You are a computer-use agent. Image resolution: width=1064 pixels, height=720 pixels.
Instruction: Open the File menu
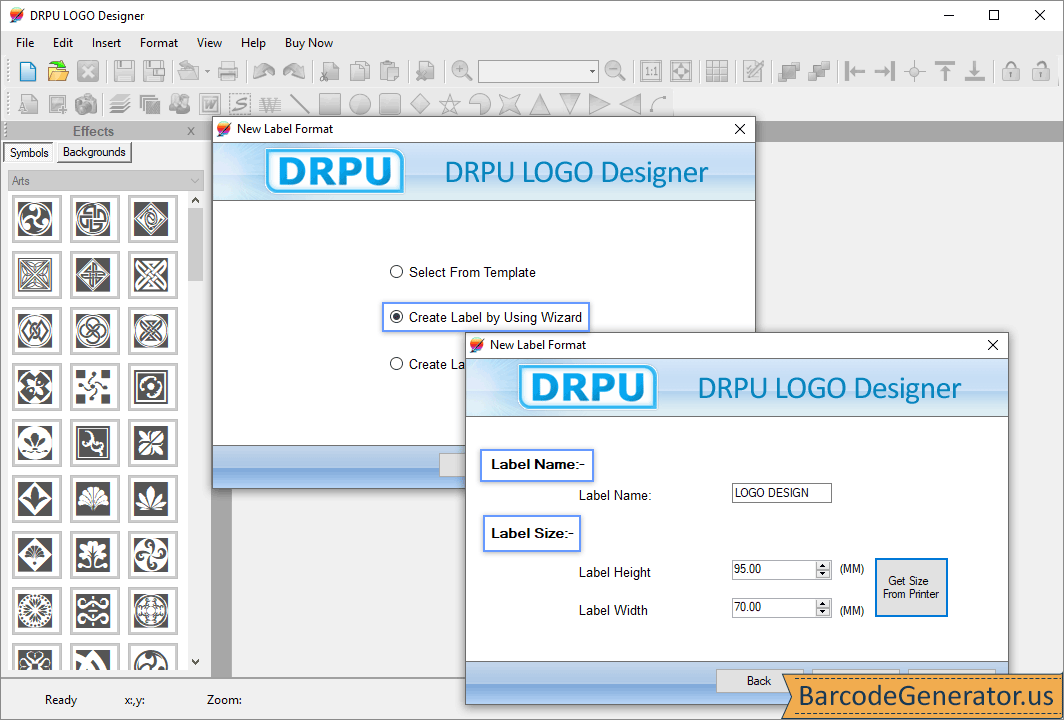(25, 43)
